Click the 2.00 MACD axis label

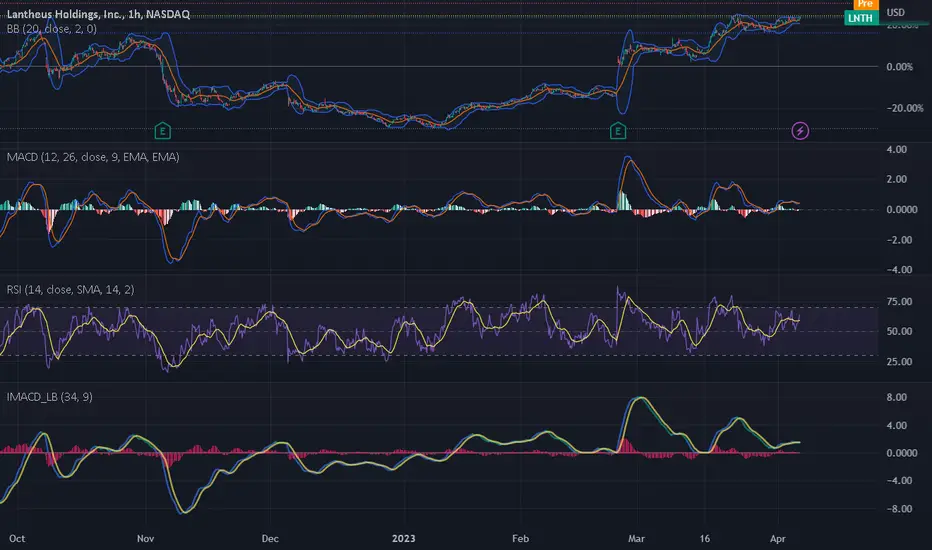897,179
